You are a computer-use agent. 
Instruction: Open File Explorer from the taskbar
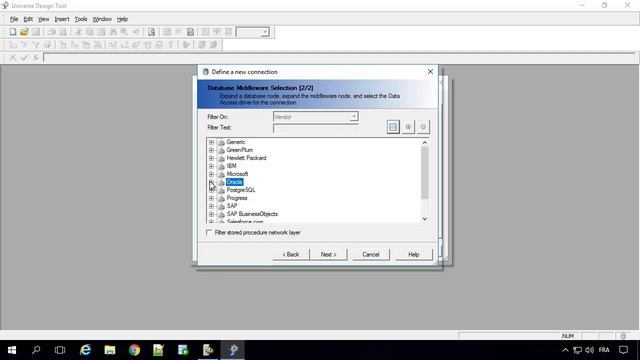110,350
